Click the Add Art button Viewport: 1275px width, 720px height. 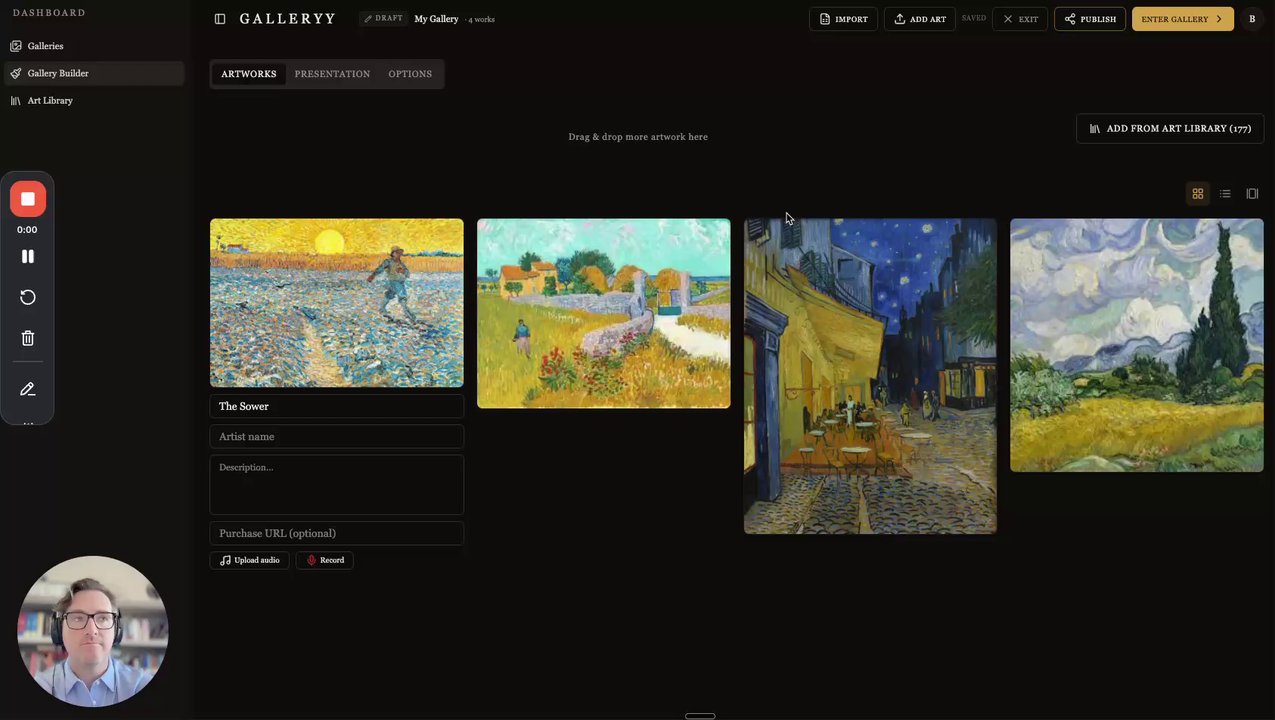pyautogui.click(x=920, y=19)
